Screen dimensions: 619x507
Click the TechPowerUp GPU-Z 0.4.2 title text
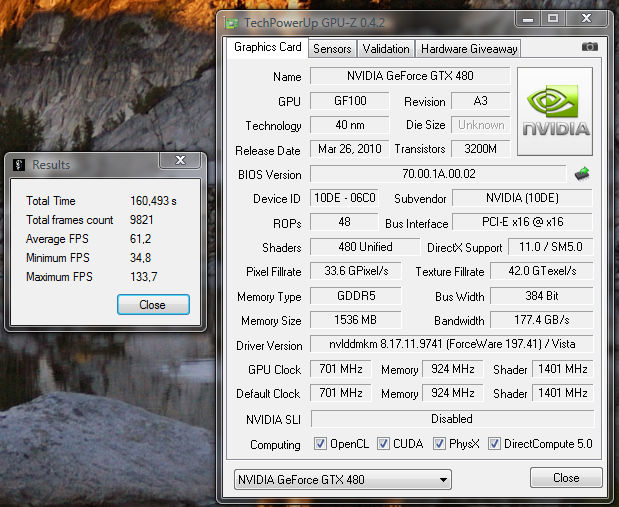point(314,23)
